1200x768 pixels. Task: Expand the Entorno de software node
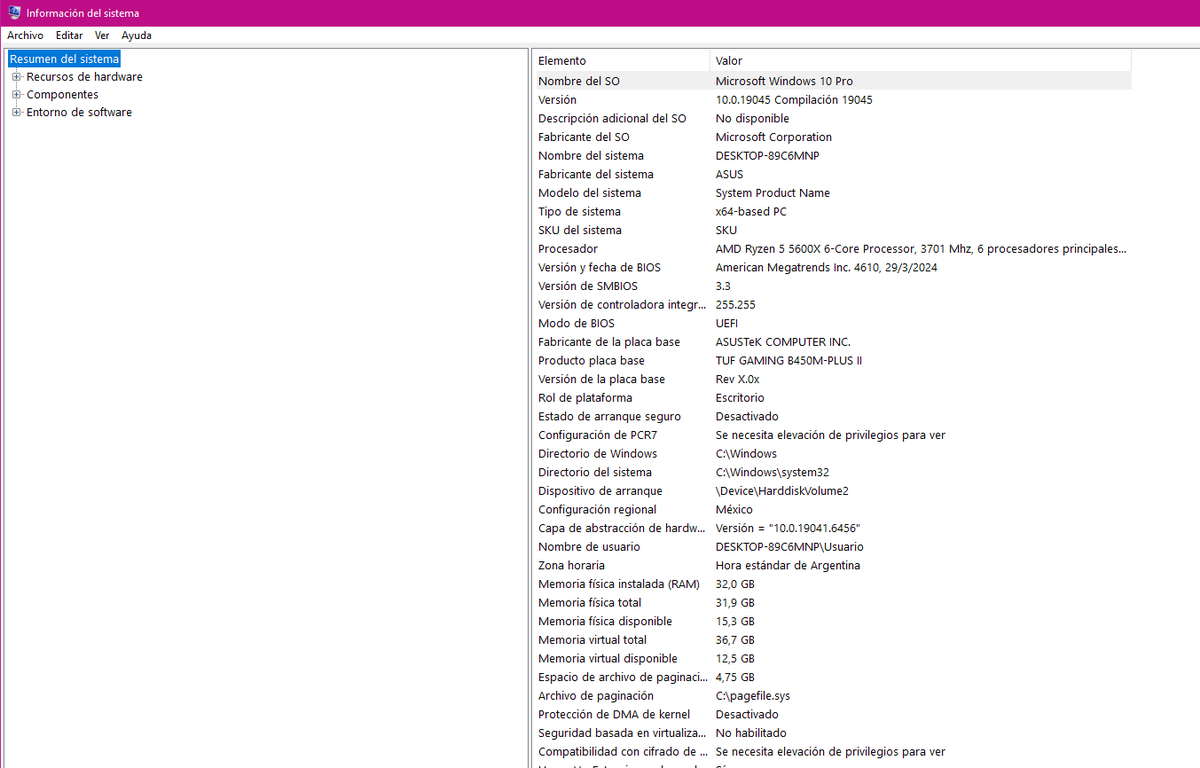tap(16, 113)
